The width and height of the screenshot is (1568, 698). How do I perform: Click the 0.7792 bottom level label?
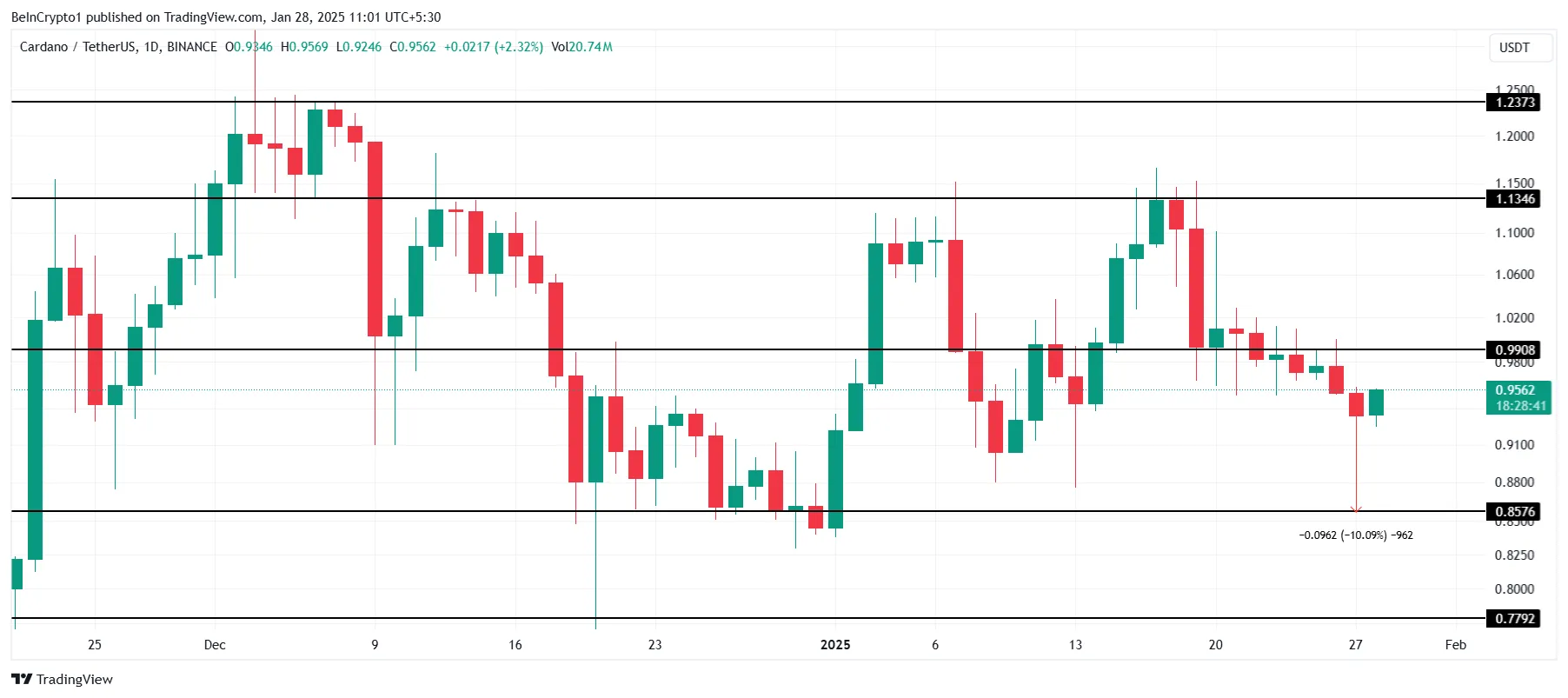pos(1515,619)
